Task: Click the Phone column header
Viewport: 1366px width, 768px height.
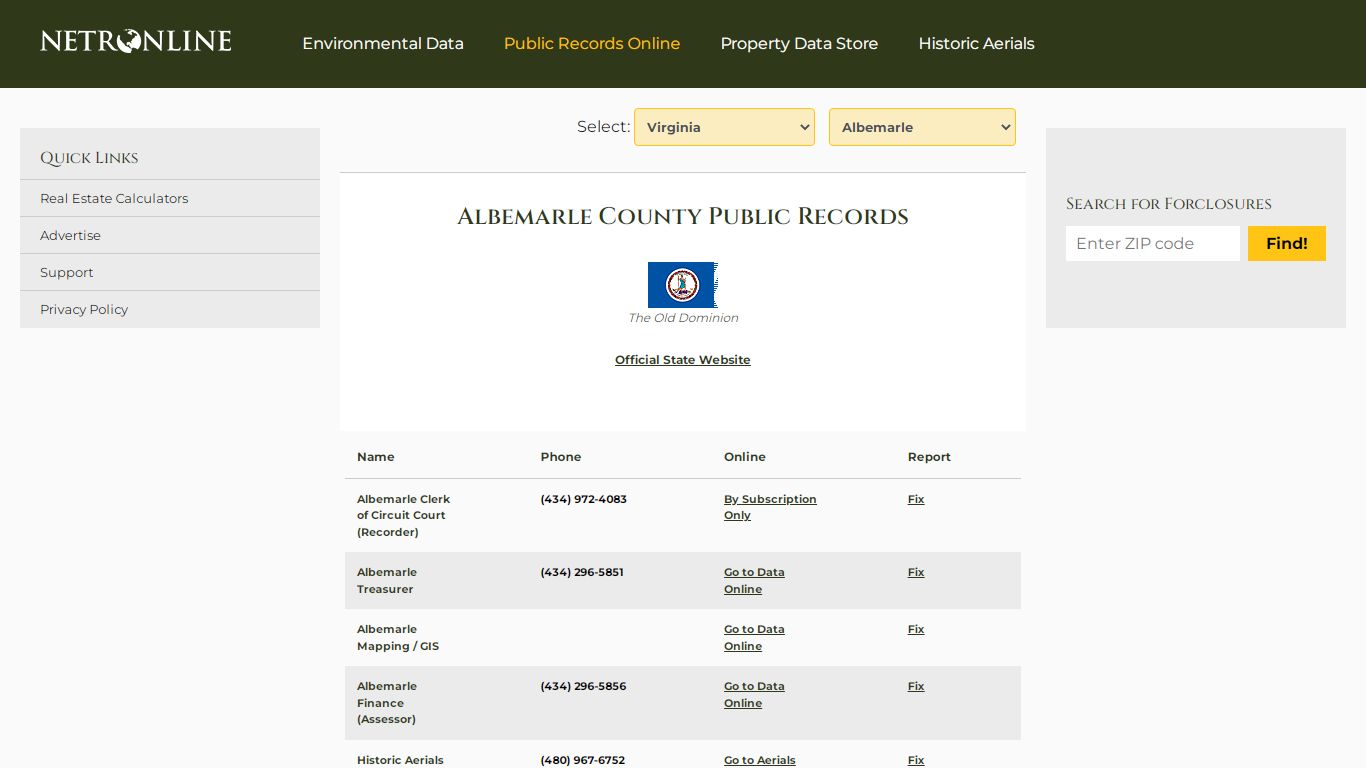Action: pyautogui.click(x=561, y=457)
